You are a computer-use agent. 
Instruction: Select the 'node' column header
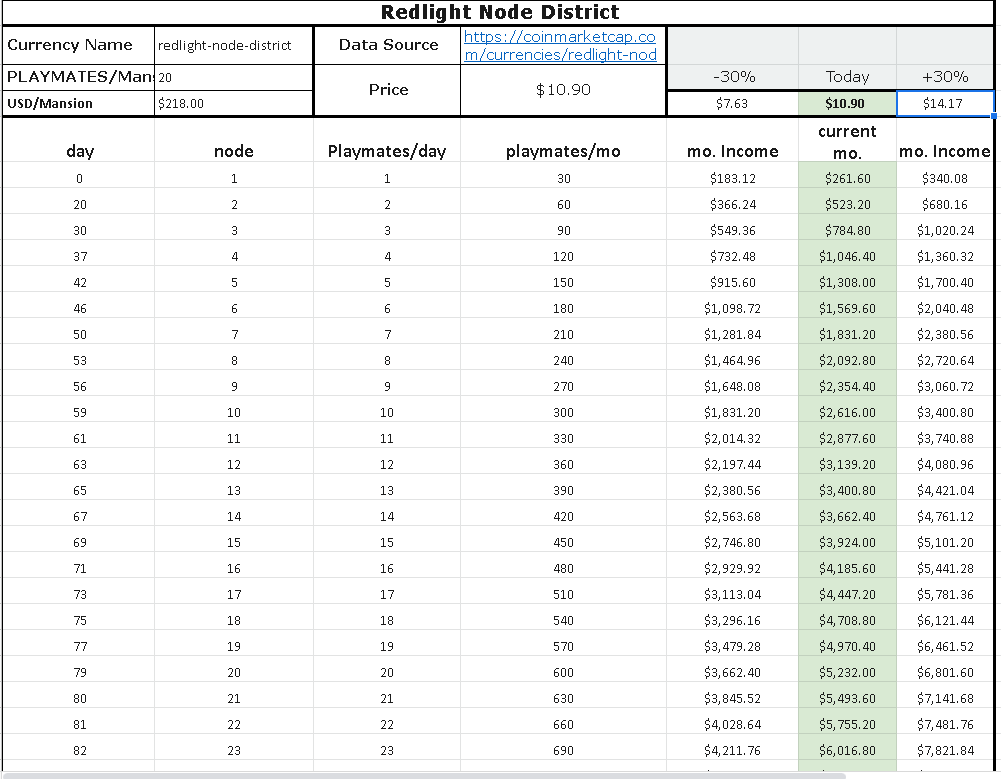[234, 140]
